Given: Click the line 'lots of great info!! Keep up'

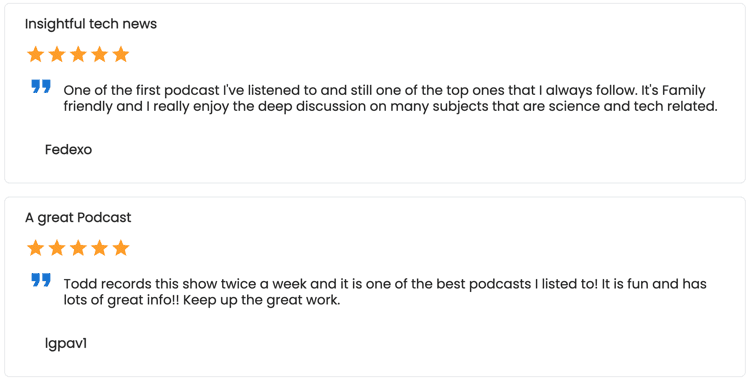Looking at the screenshot, I should pyautogui.click(x=202, y=300).
